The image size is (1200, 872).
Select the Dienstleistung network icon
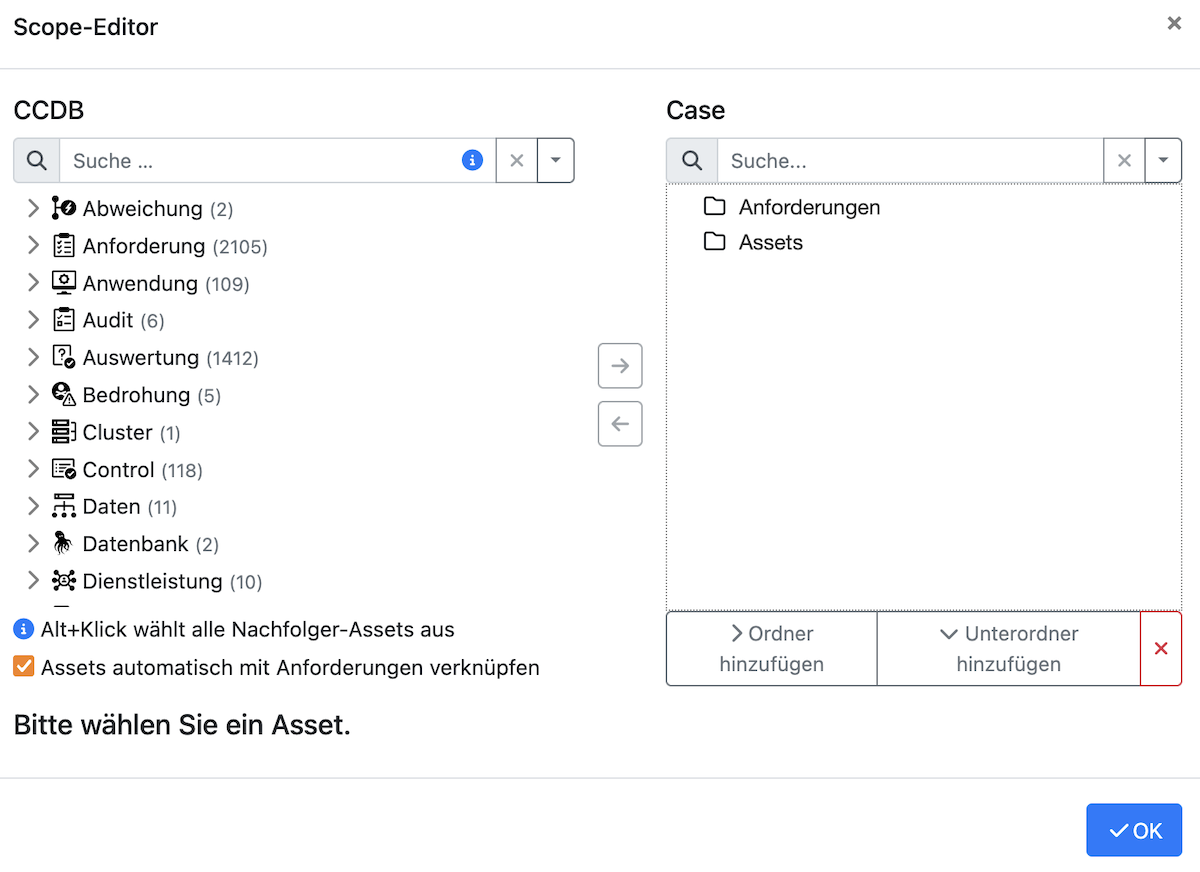(x=62, y=581)
